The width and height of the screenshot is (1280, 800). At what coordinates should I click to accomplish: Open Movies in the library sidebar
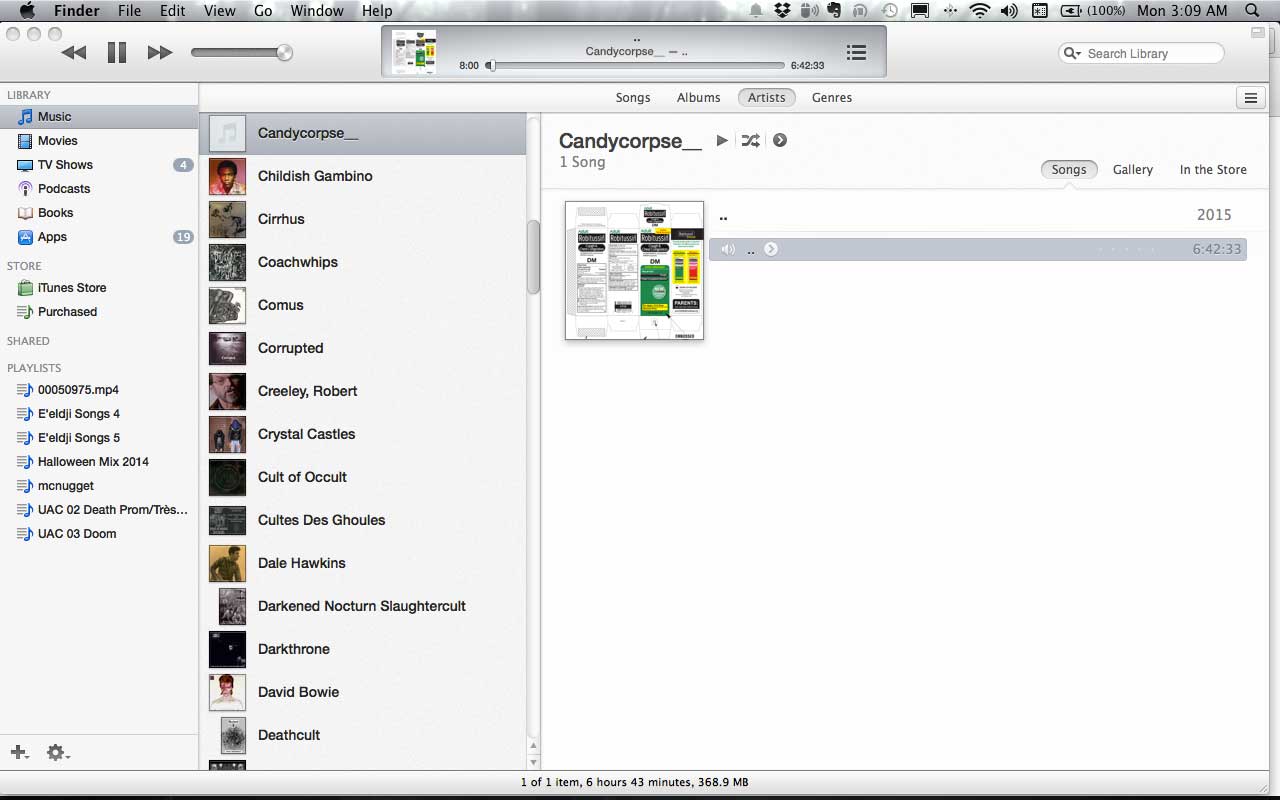99,141
